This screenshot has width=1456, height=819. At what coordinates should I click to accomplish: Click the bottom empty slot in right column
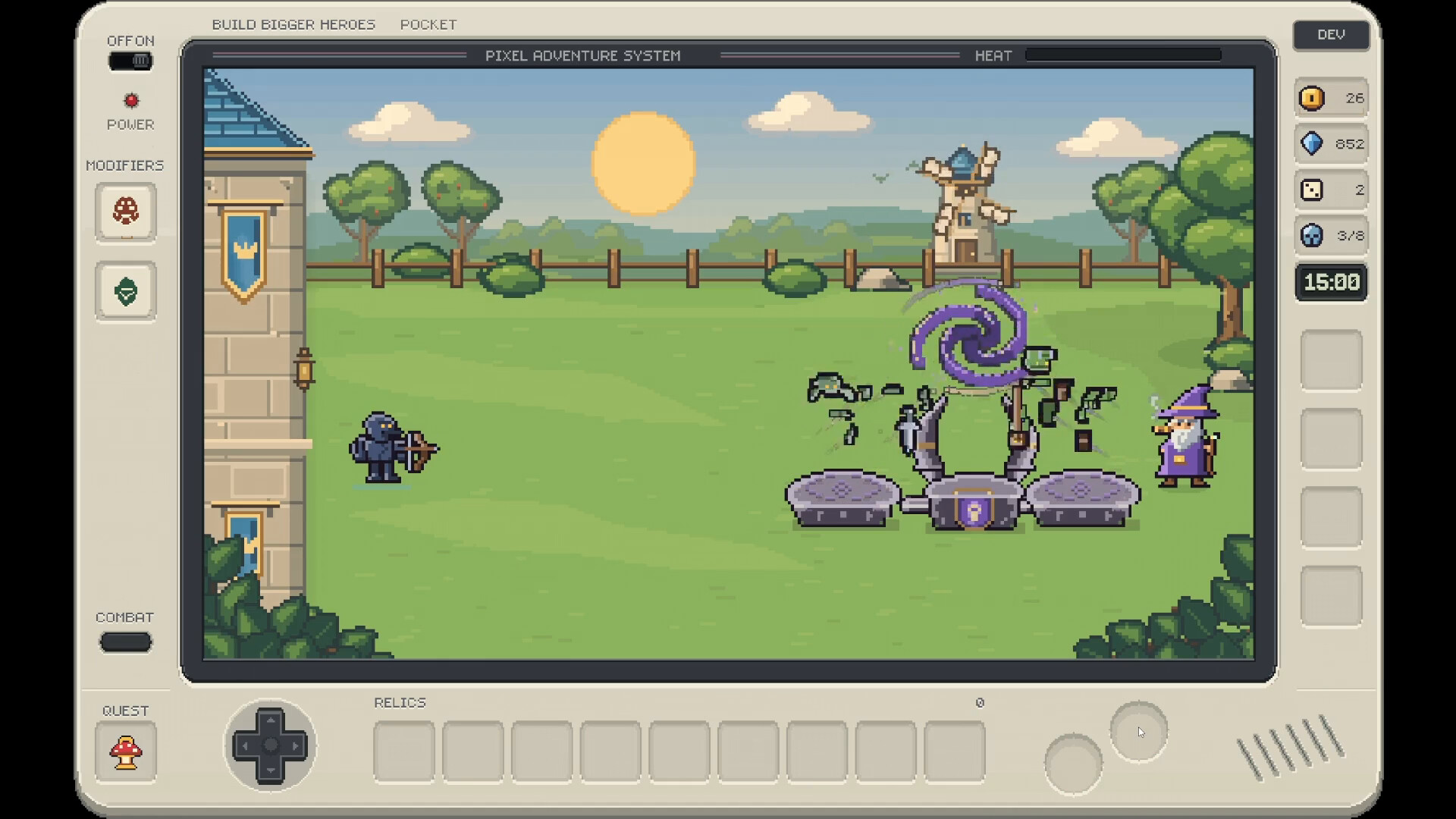click(x=1332, y=596)
